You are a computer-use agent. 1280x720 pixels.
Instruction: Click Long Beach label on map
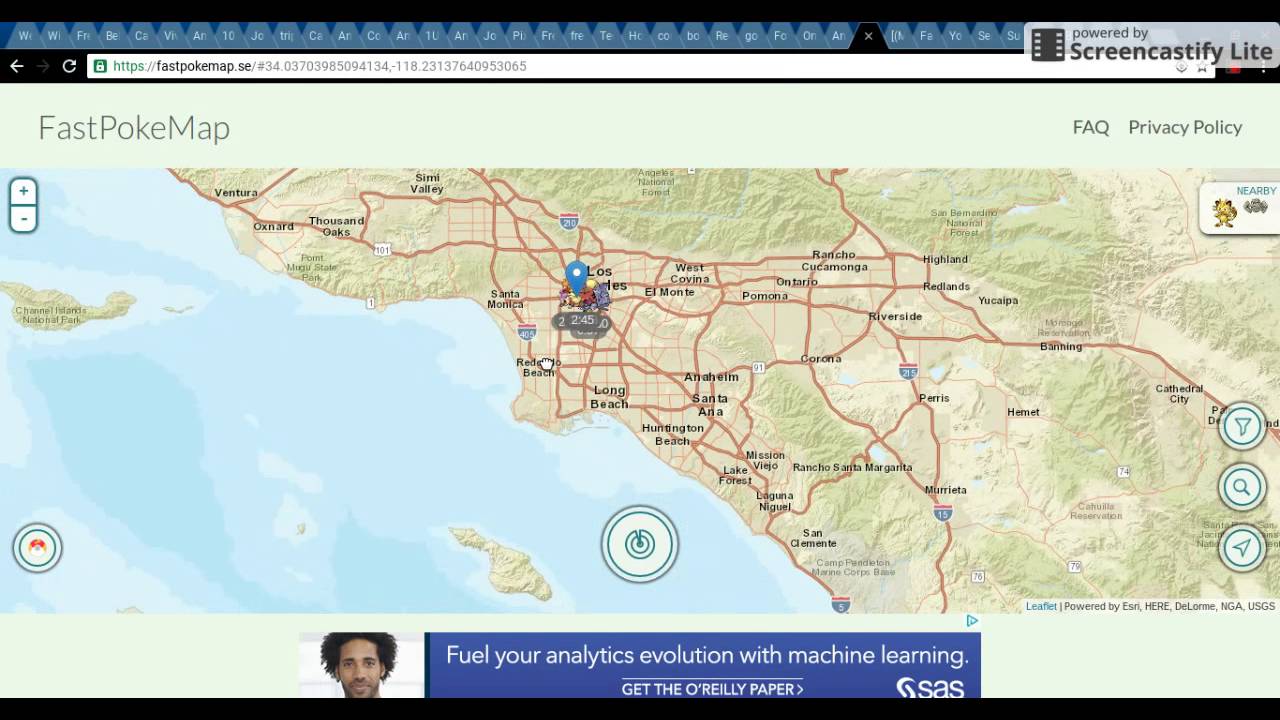pos(609,397)
